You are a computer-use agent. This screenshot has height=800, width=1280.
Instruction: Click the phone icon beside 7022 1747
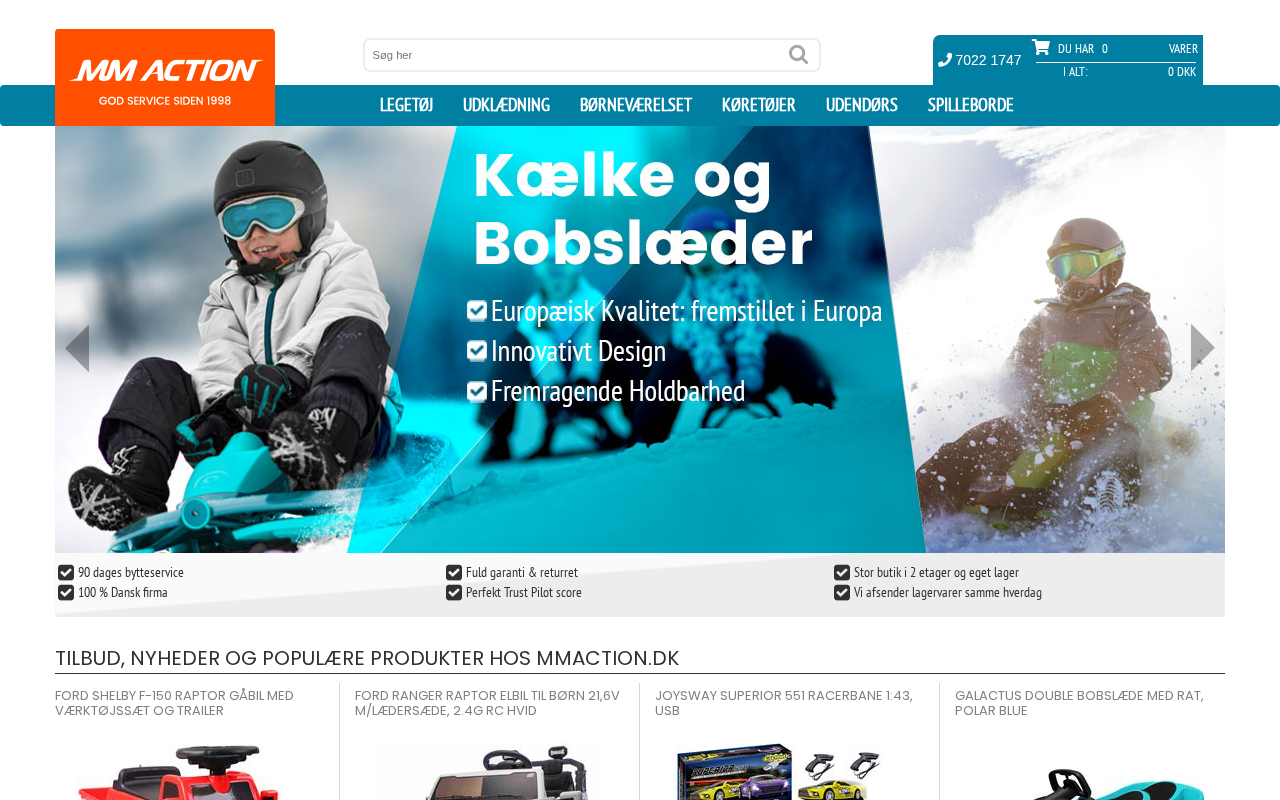click(x=945, y=60)
